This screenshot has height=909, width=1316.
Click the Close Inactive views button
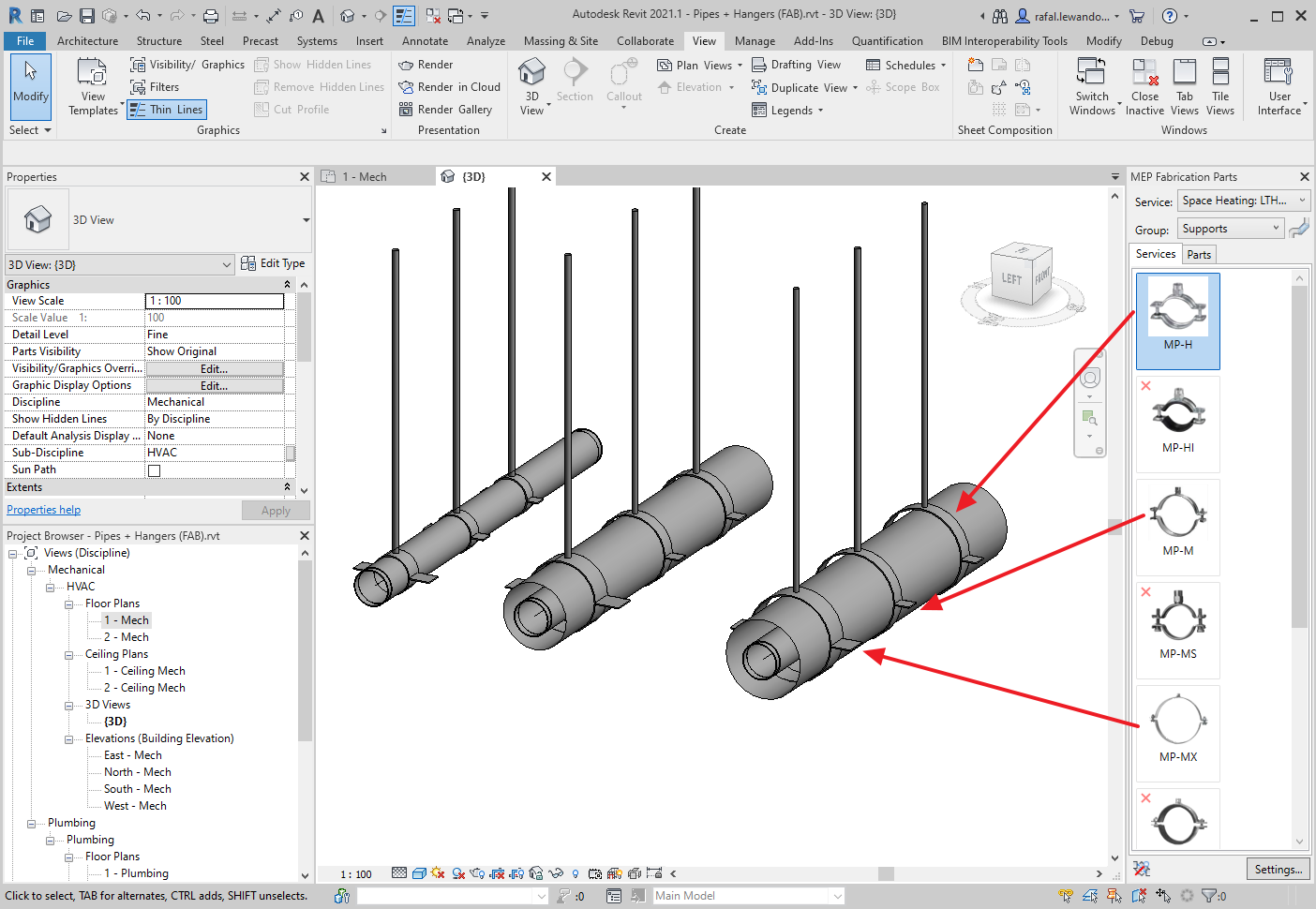coord(1144,86)
